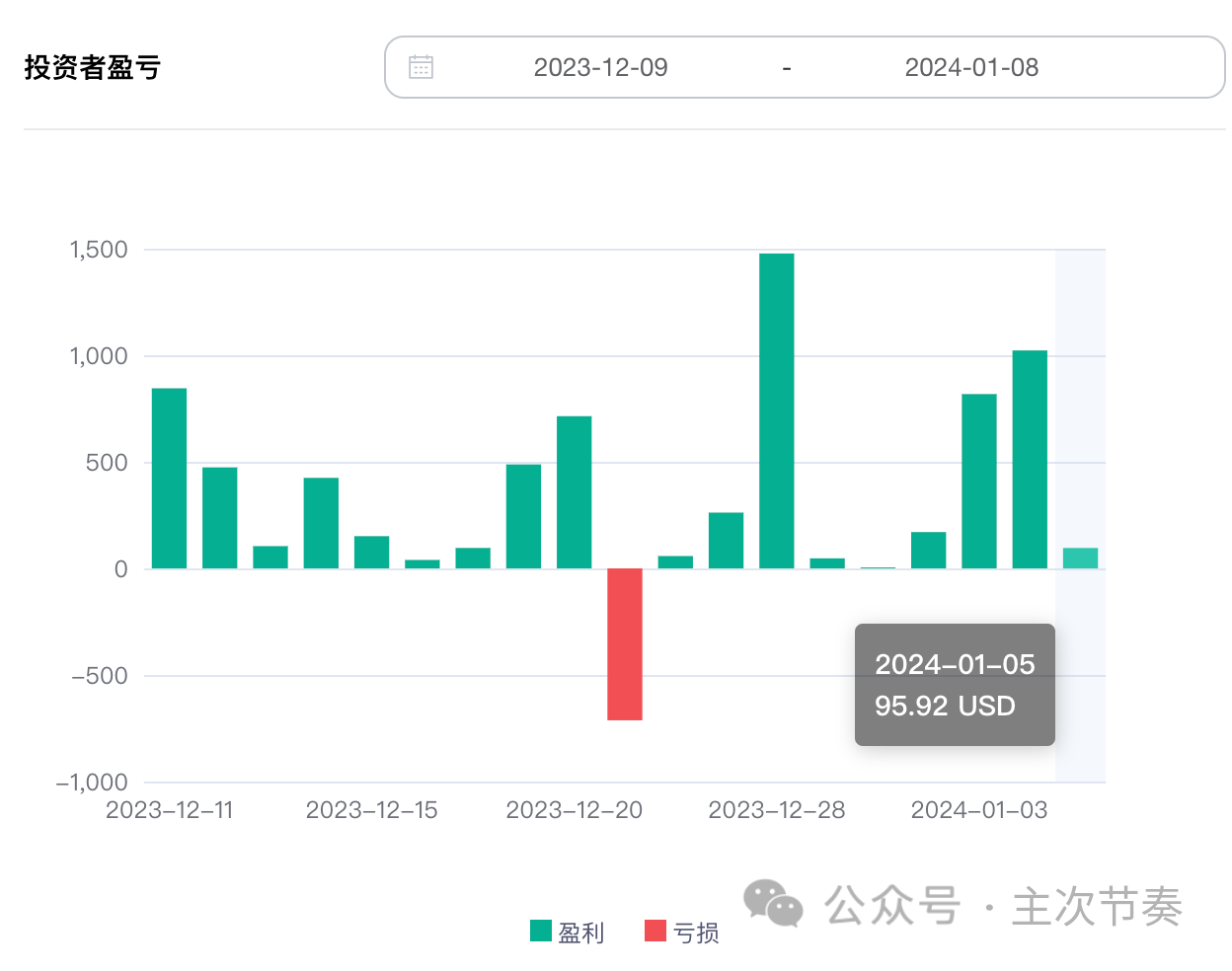The height and width of the screenshot is (971, 1232).
Task: Select the green bar above 2024-01-03
Action: (x=979, y=482)
